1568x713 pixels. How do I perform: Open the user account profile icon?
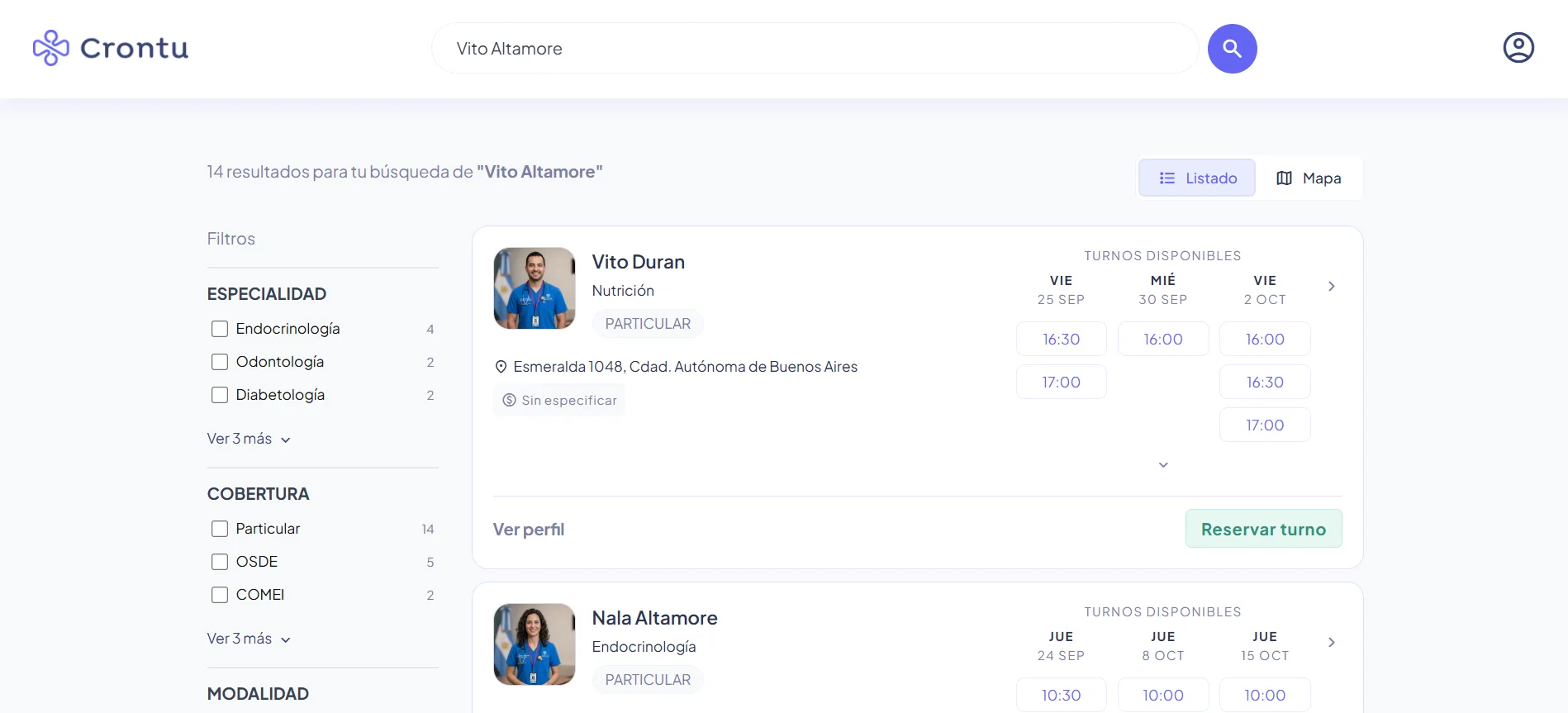[x=1518, y=48]
